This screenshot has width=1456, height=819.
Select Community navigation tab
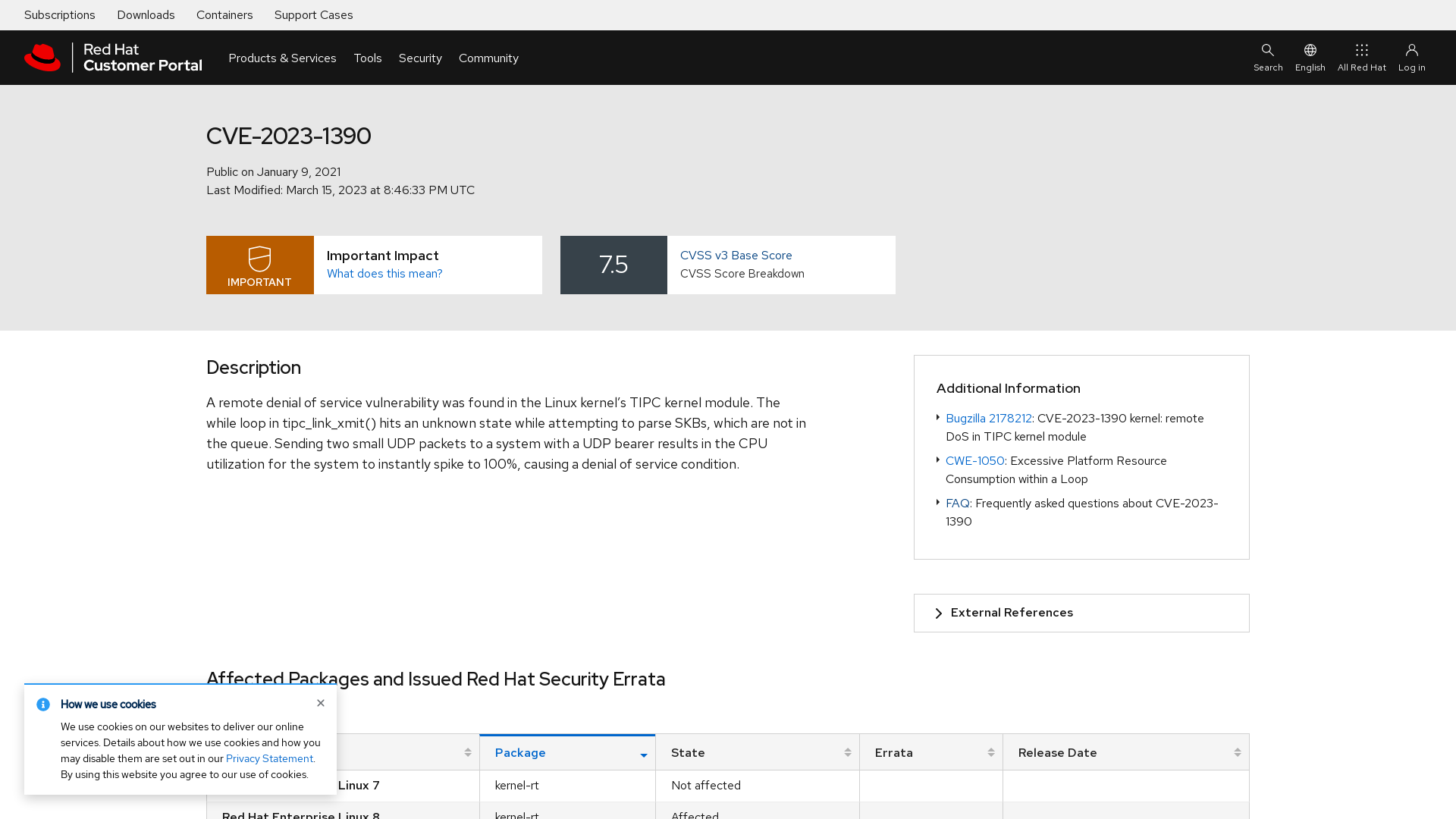tap(488, 57)
